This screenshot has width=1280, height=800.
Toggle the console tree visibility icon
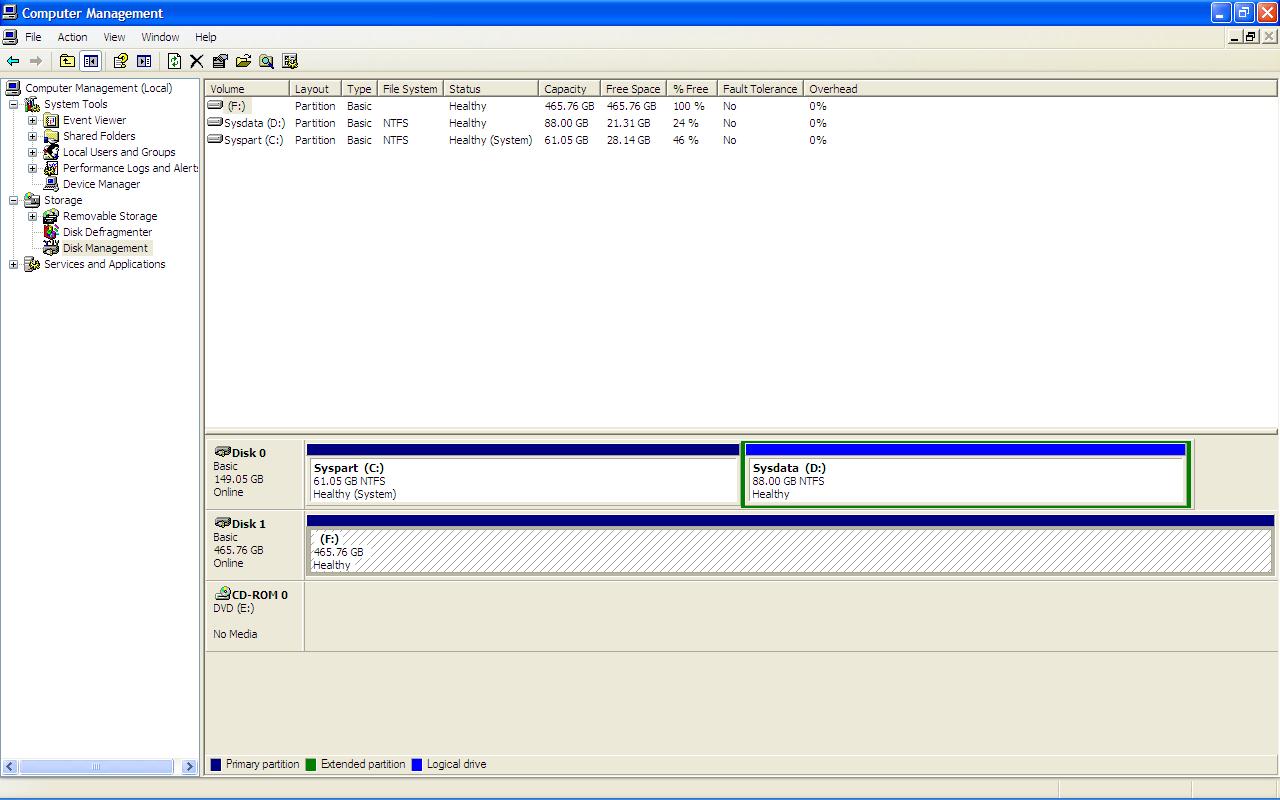[x=90, y=61]
